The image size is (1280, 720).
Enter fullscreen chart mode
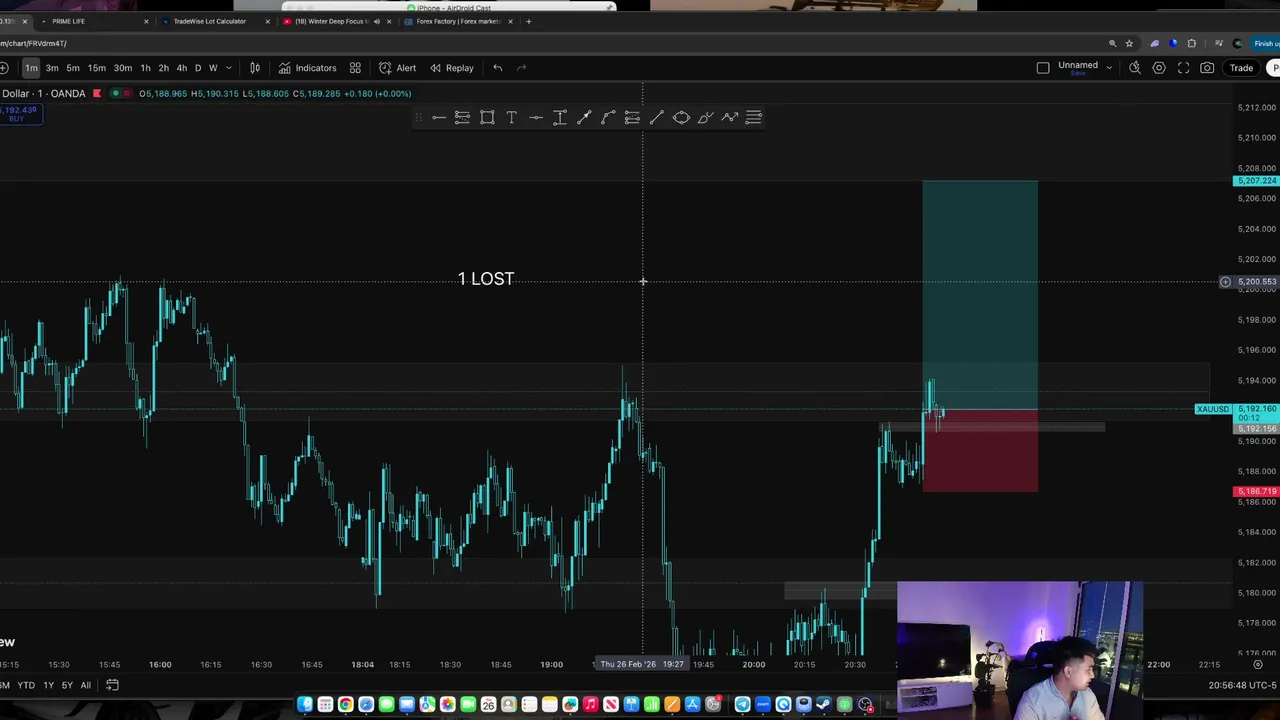pos(1183,68)
